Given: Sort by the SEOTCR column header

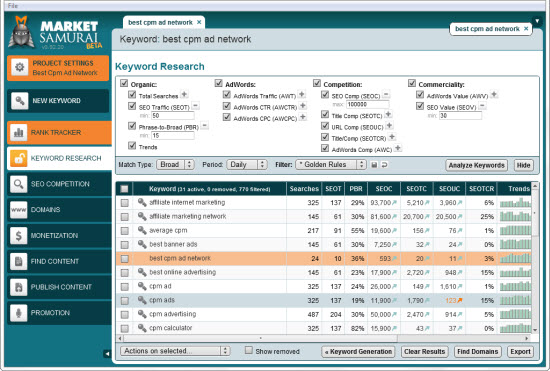Looking at the screenshot, I should point(481,189).
